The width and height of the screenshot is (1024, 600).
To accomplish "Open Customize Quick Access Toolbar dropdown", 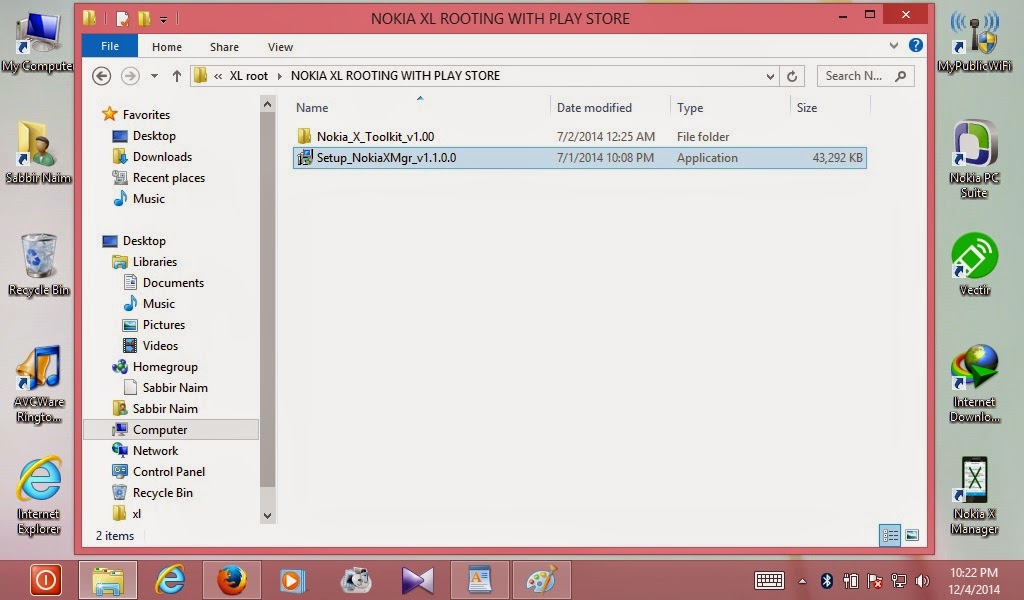I will pos(163,20).
